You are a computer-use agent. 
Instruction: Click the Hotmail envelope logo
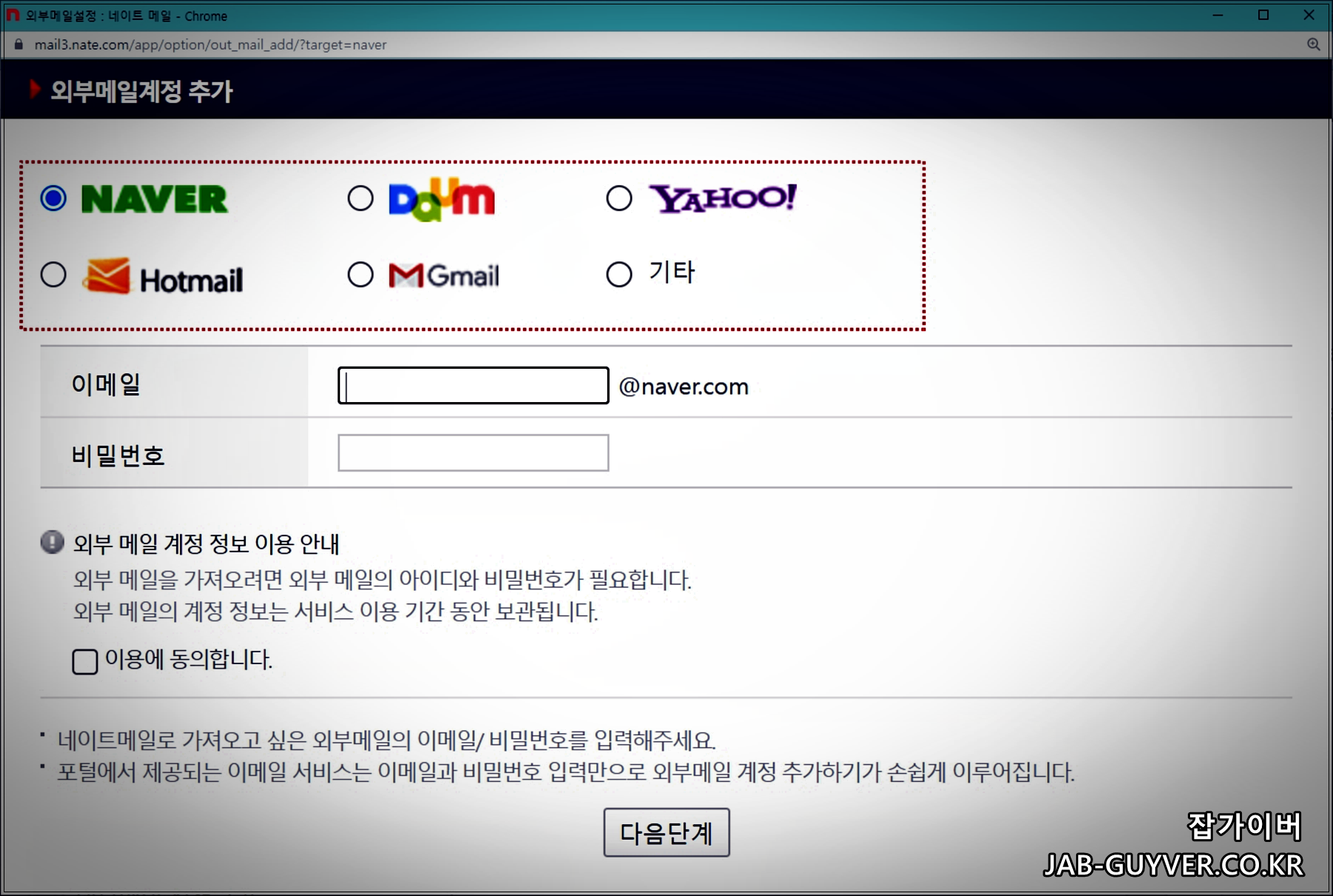(x=107, y=276)
